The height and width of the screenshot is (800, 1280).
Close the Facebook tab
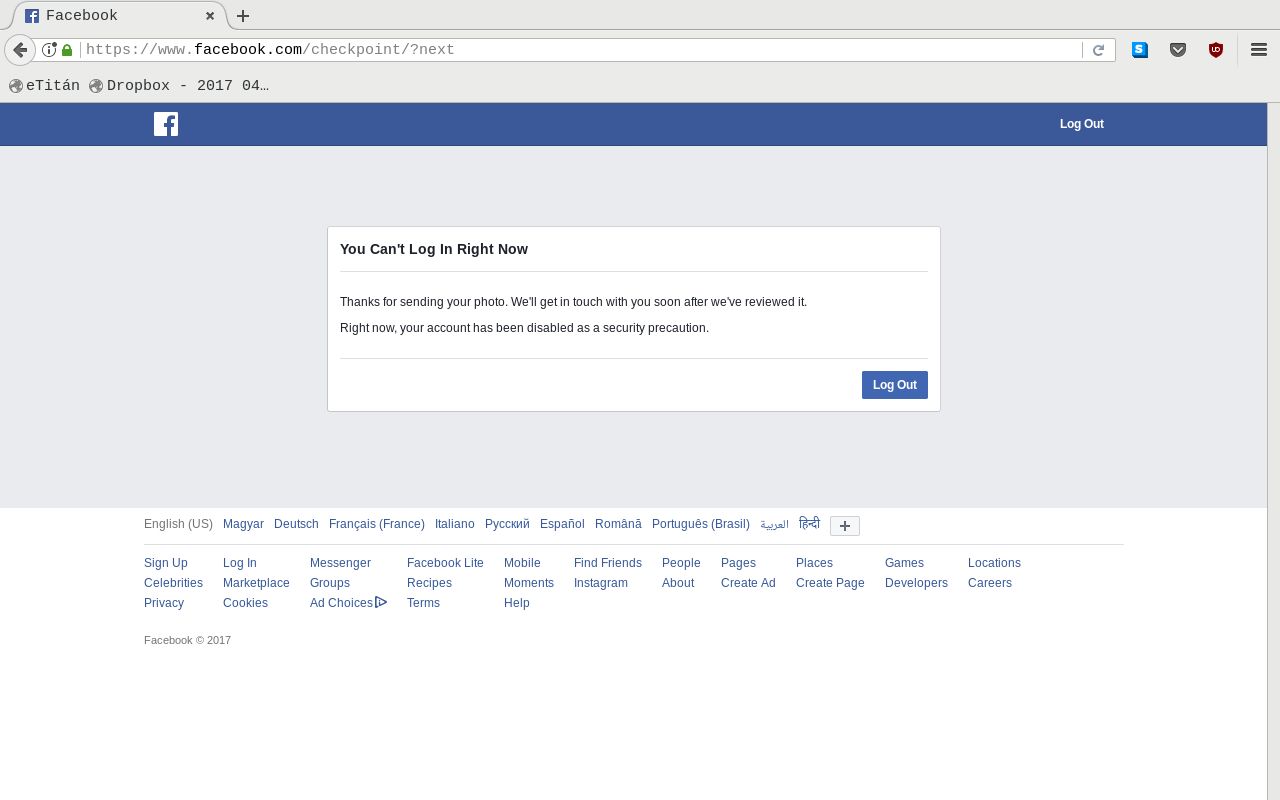pos(210,16)
